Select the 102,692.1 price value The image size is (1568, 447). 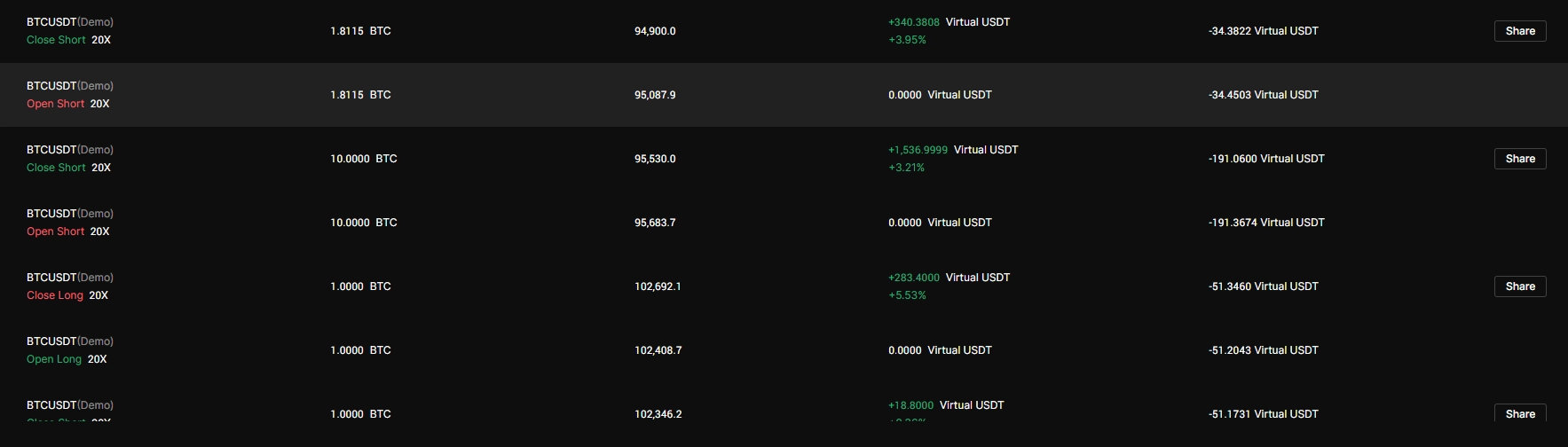coord(658,286)
